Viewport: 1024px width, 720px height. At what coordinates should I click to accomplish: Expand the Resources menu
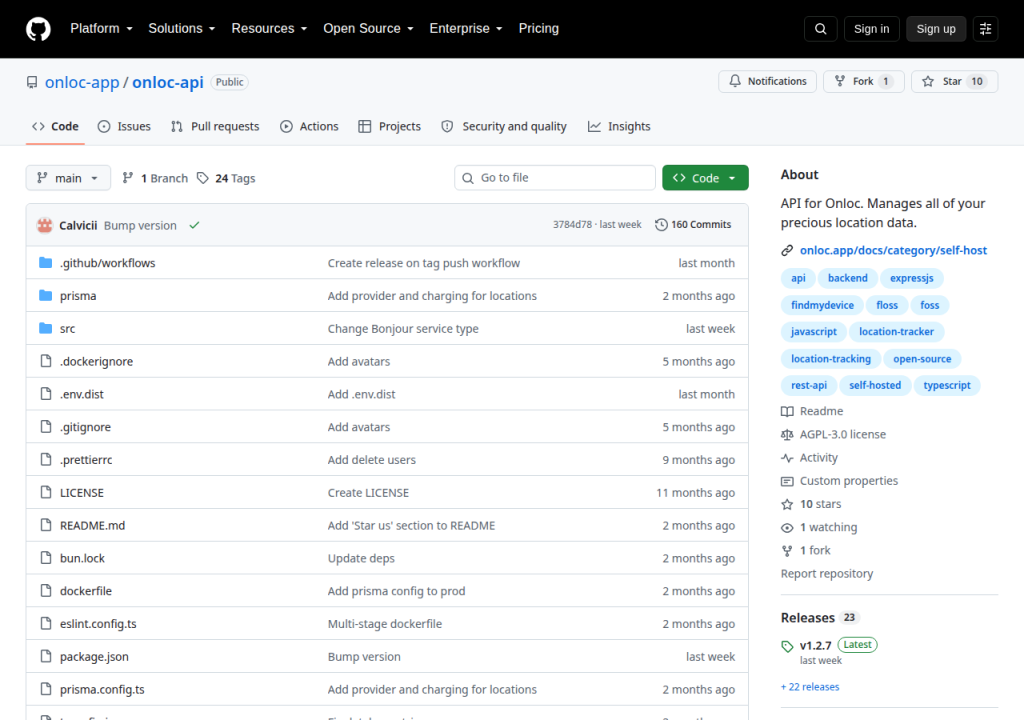pyautogui.click(x=269, y=29)
